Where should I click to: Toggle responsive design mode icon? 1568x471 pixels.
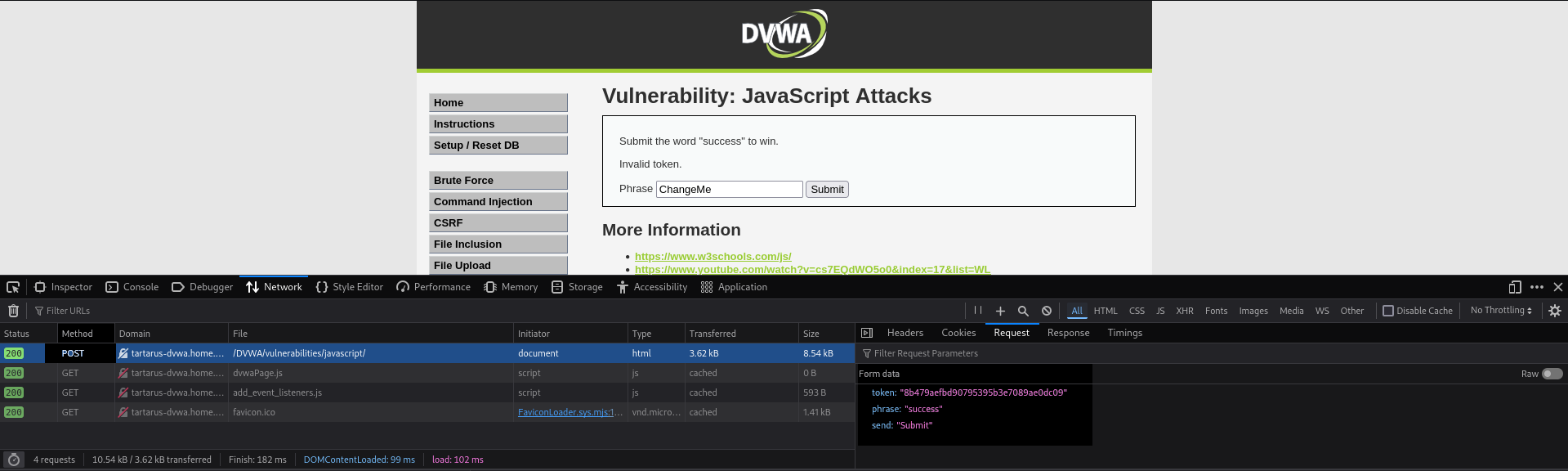point(1514,287)
